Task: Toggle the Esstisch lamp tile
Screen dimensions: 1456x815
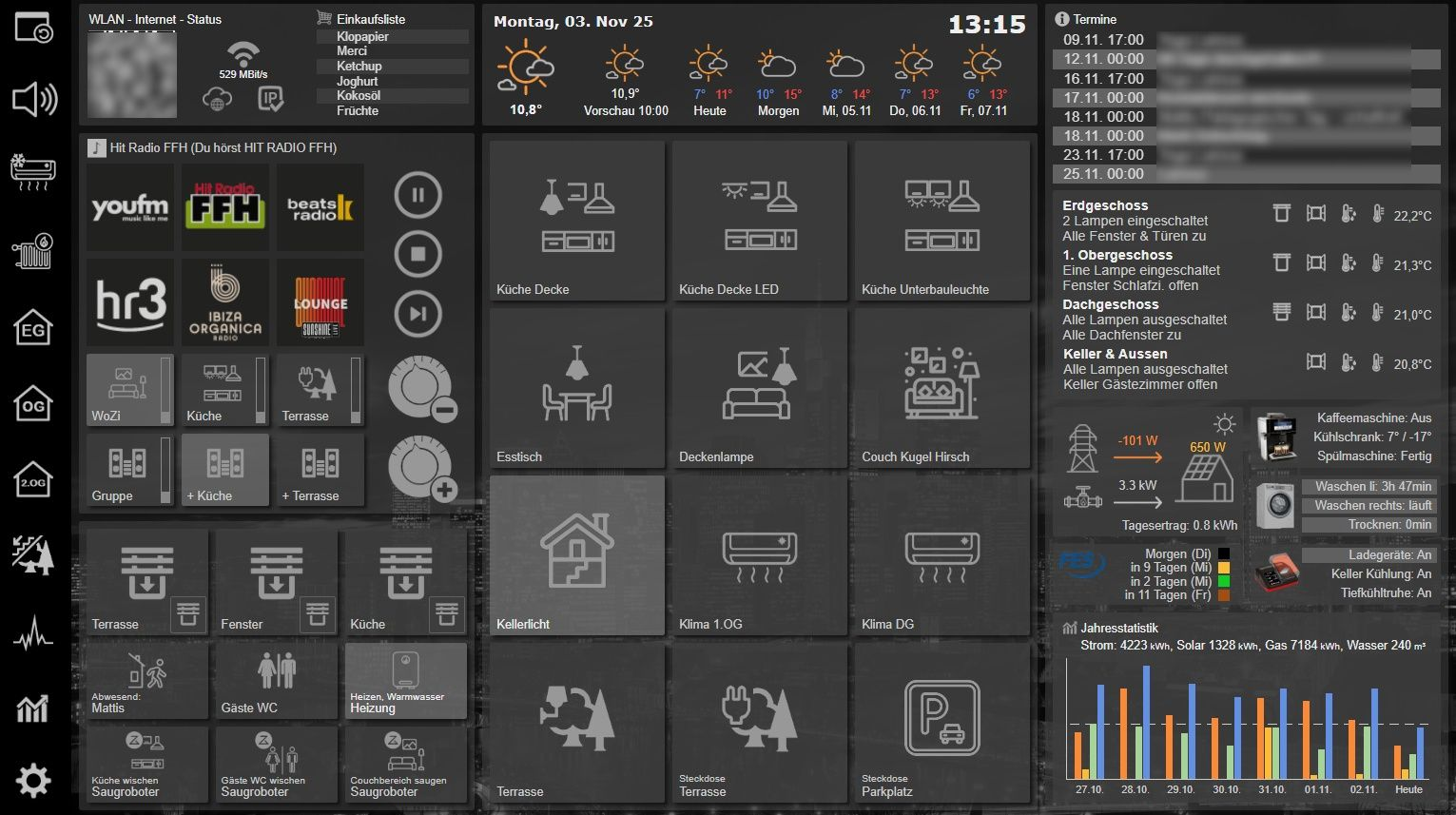Action: coord(576,388)
